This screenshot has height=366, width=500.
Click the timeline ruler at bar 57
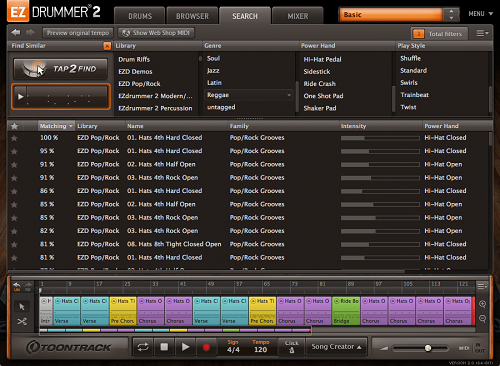coord(239,284)
